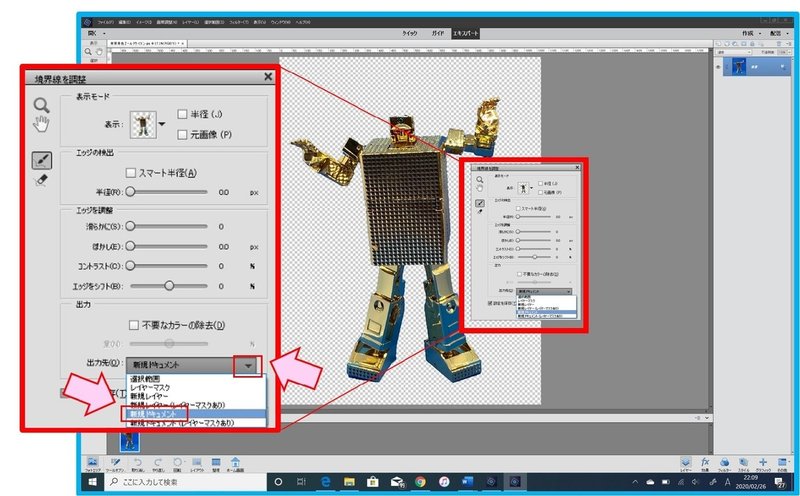Open スタイル panel icon
This screenshot has width=800, height=496.
[744, 463]
